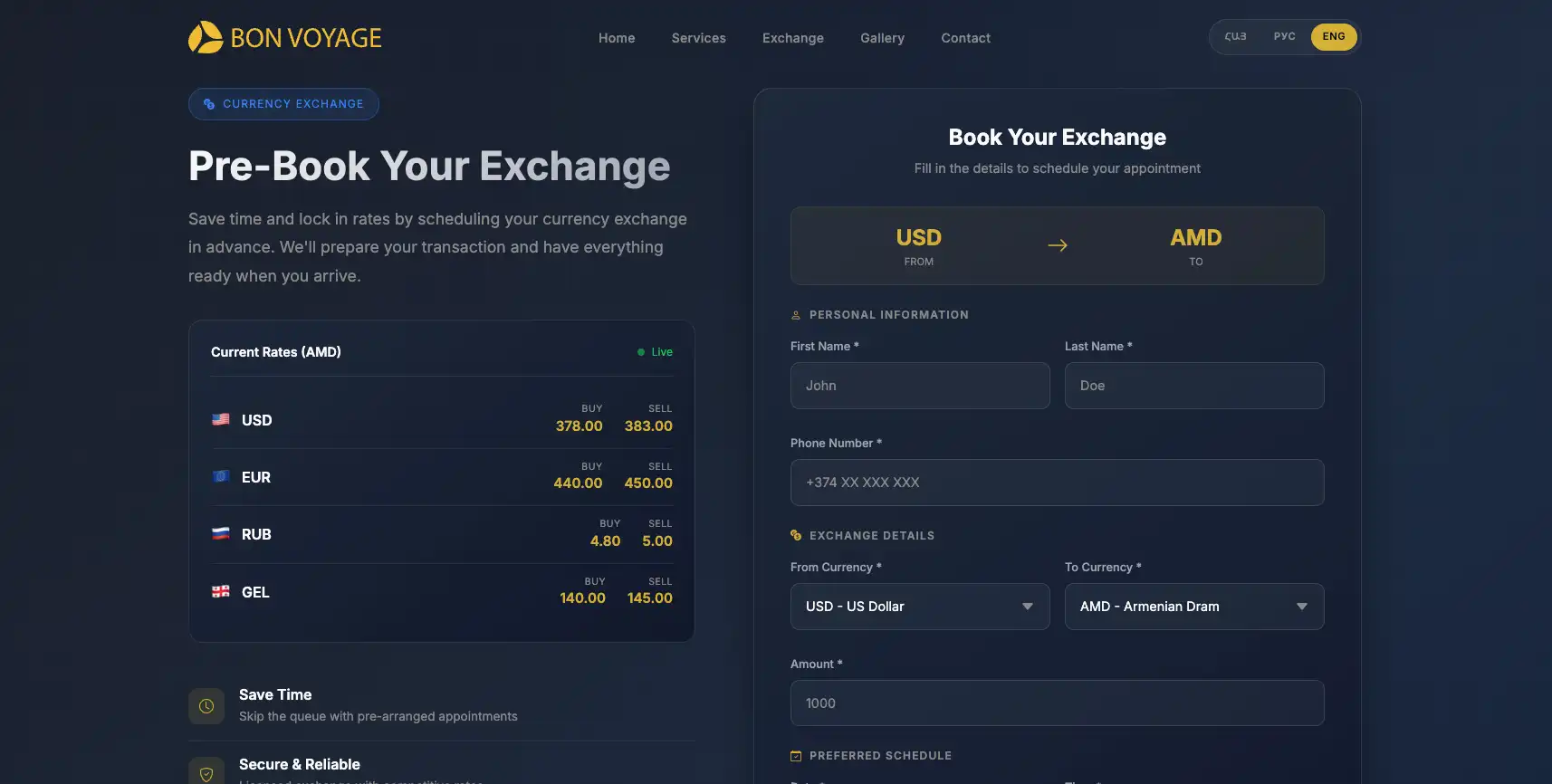Click the GEL sell rate 145.00
The height and width of the screenshot is (784, 1552).
click(650, 598)
